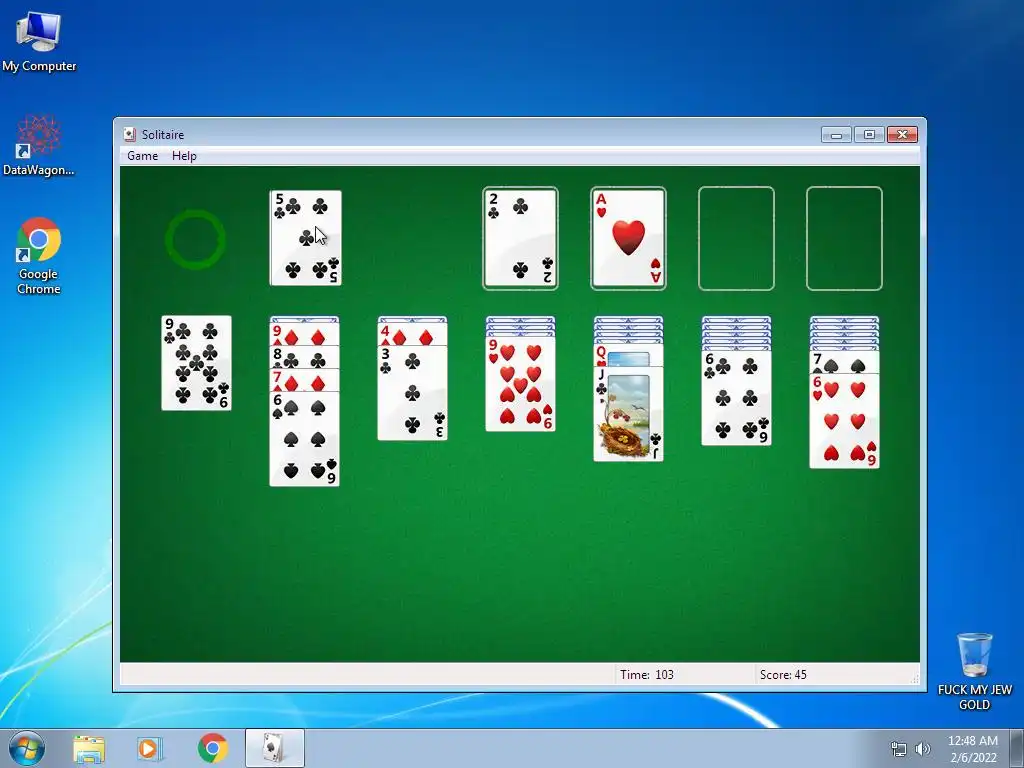Image resolution: width=1024 pixels, height=768 pixels.
Task: Open the Help menu
Action: [184, 155]
